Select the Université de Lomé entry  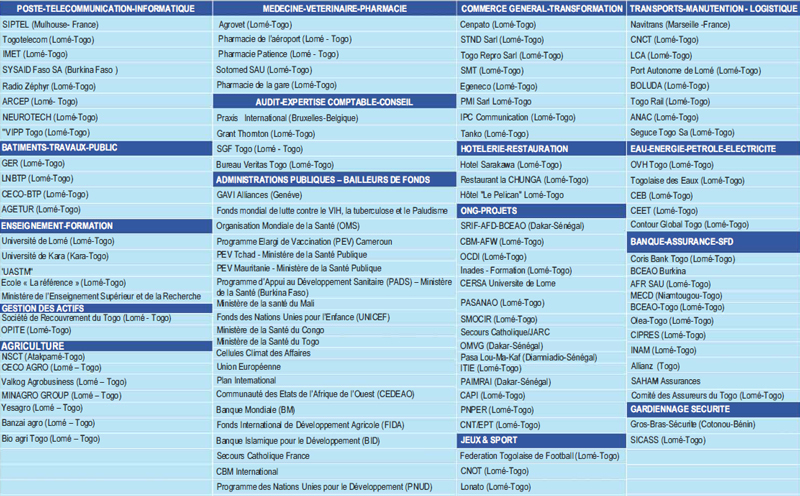59,241
